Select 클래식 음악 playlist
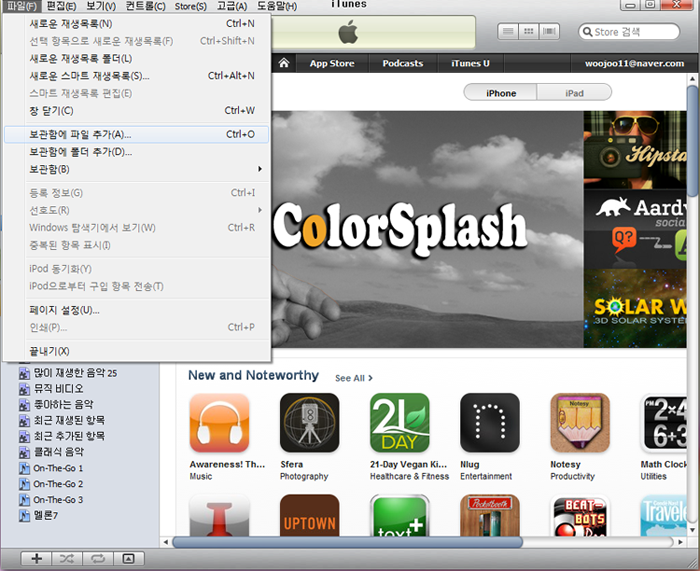This screenshot has height=571, width=700. pos(58,452)
